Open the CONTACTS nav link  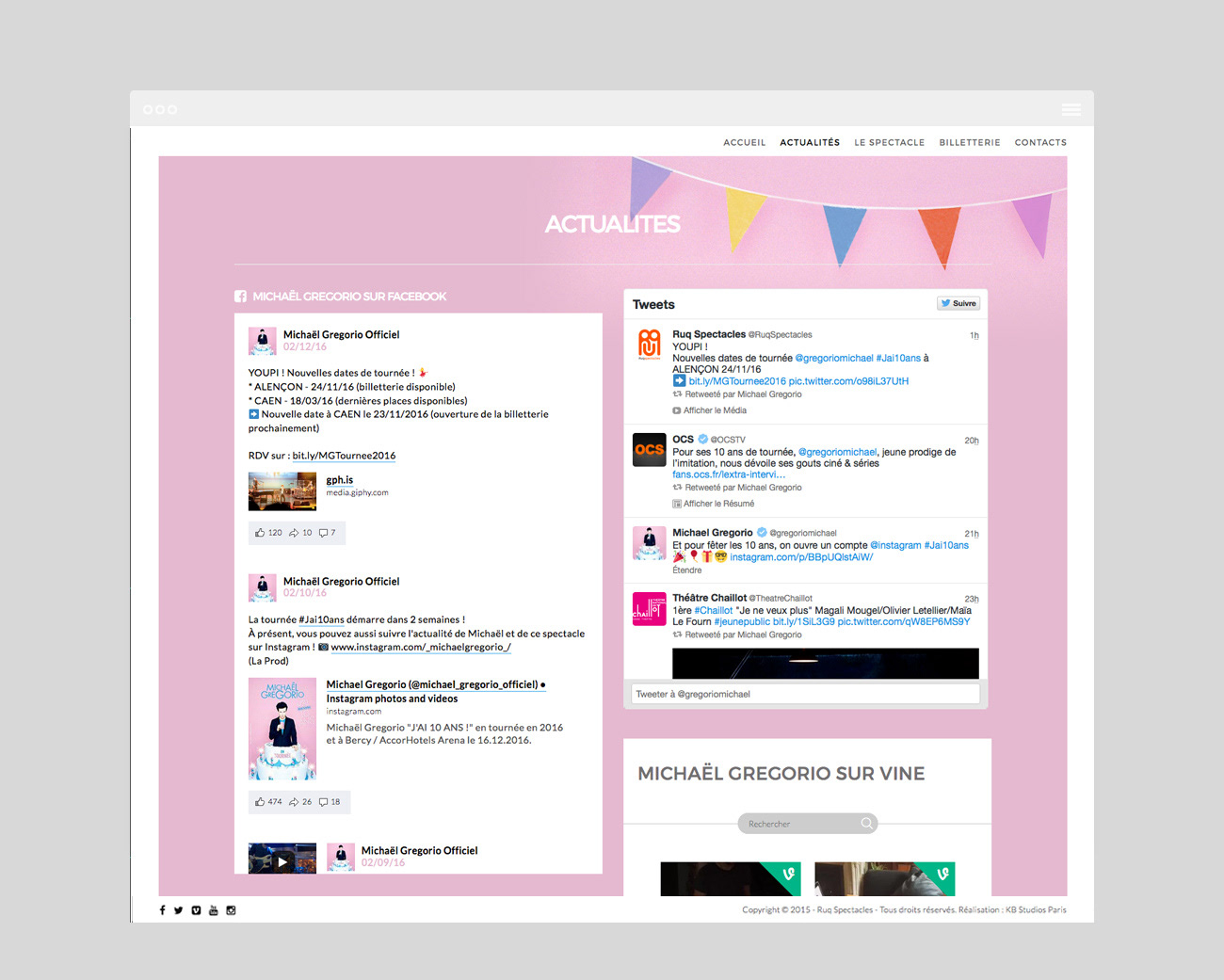pyautogui.click(x=1040, y=143)
